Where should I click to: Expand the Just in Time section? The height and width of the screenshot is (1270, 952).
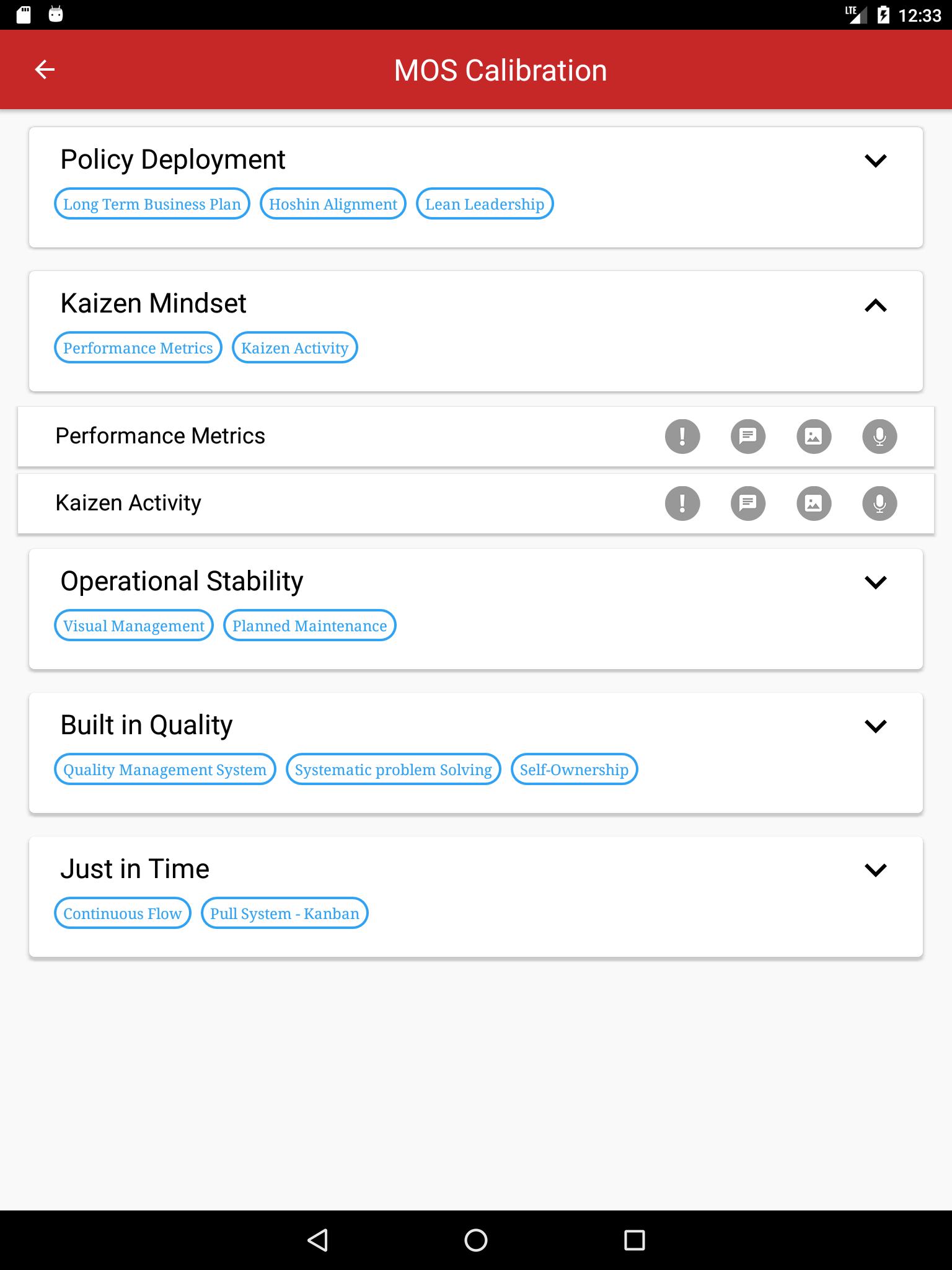pos(875,870)
